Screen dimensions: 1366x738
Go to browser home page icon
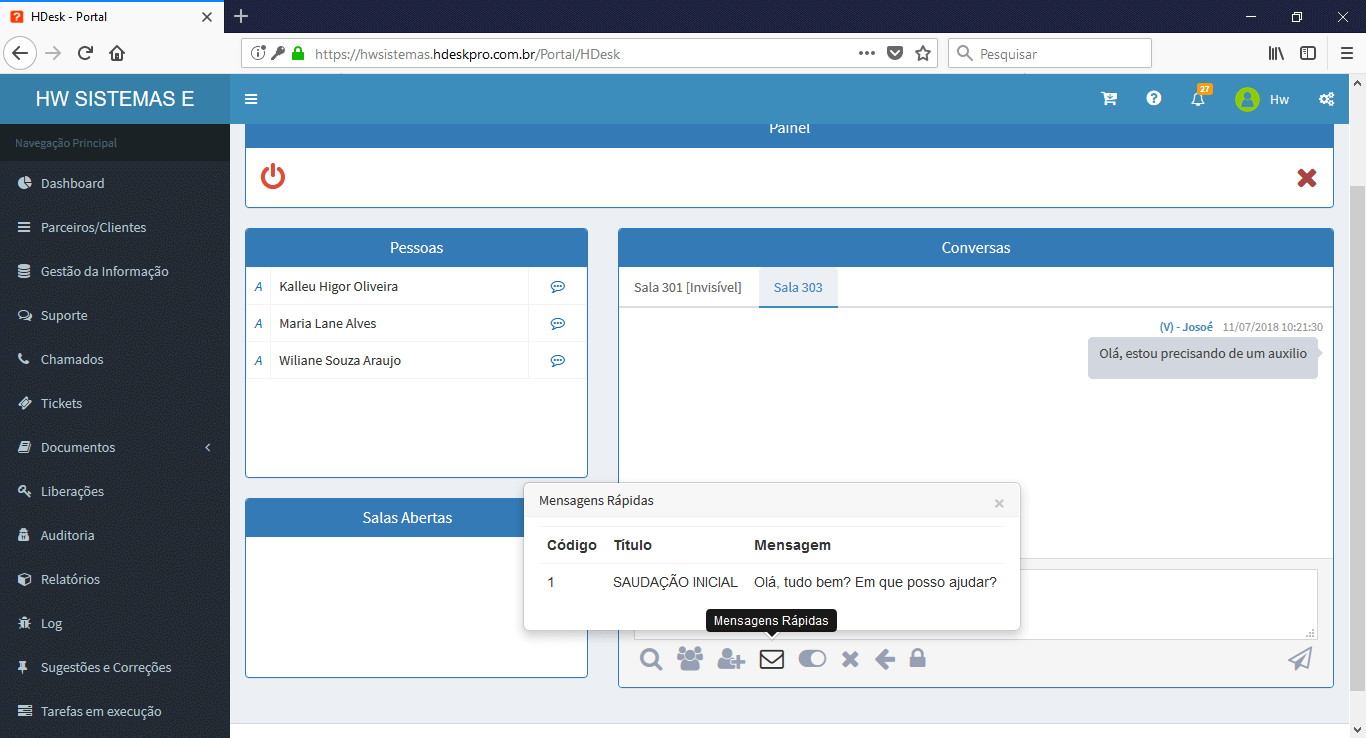(x=117, y=53)
